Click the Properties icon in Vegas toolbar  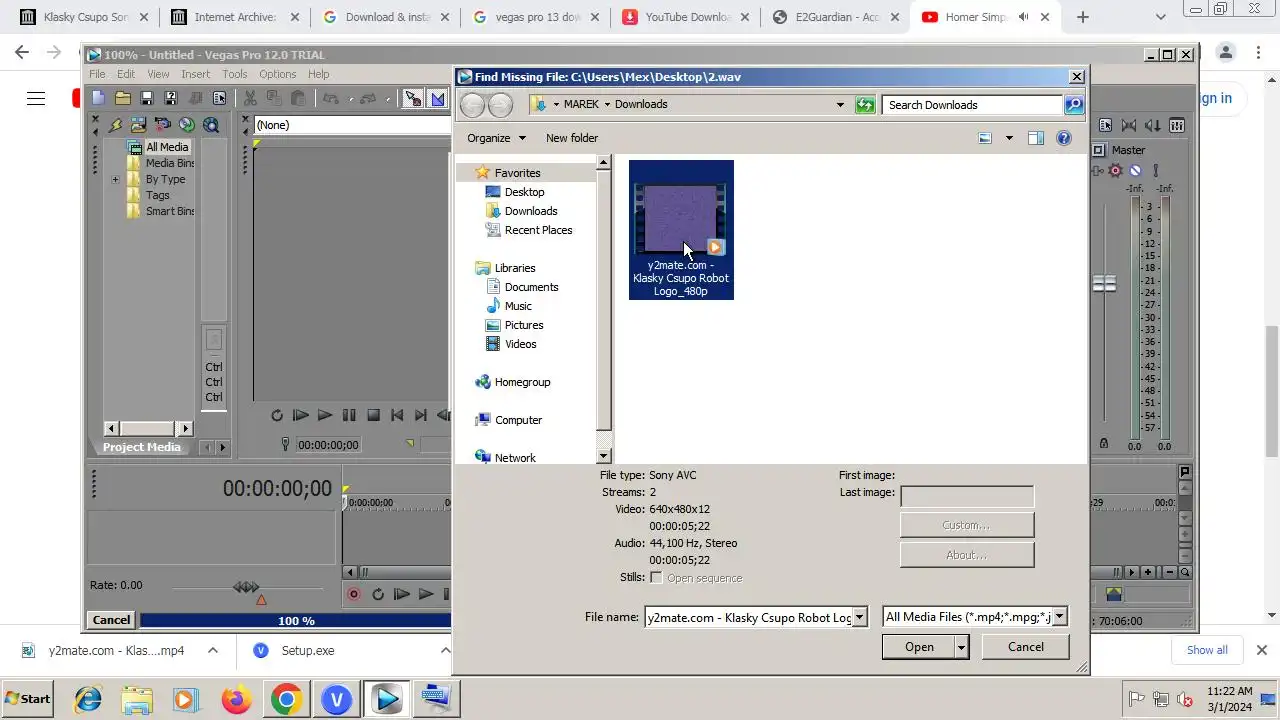click(219, 98)
